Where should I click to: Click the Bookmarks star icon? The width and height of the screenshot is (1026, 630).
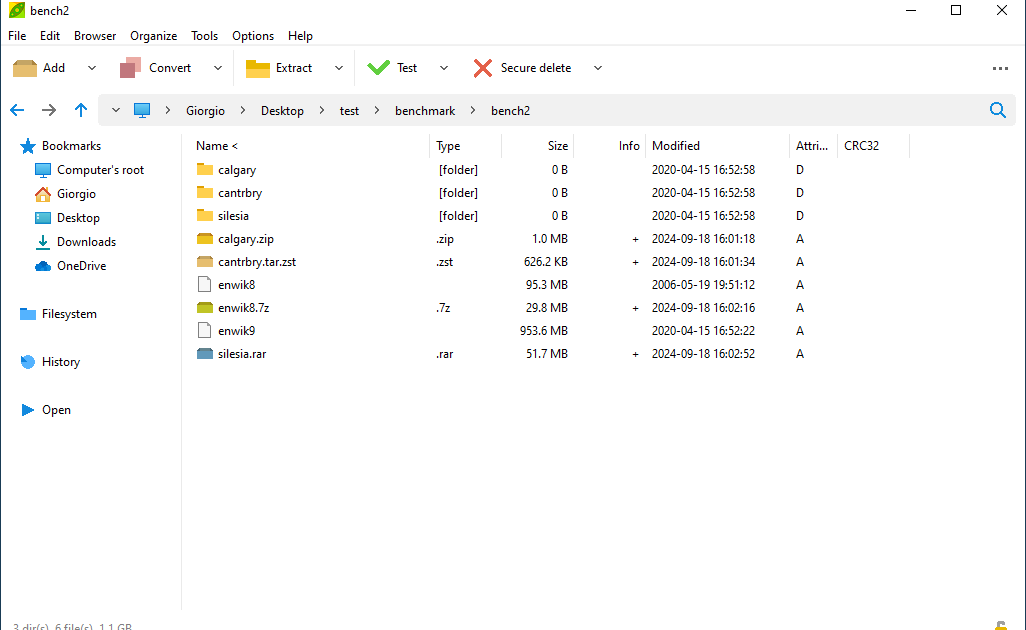point(27,146)
